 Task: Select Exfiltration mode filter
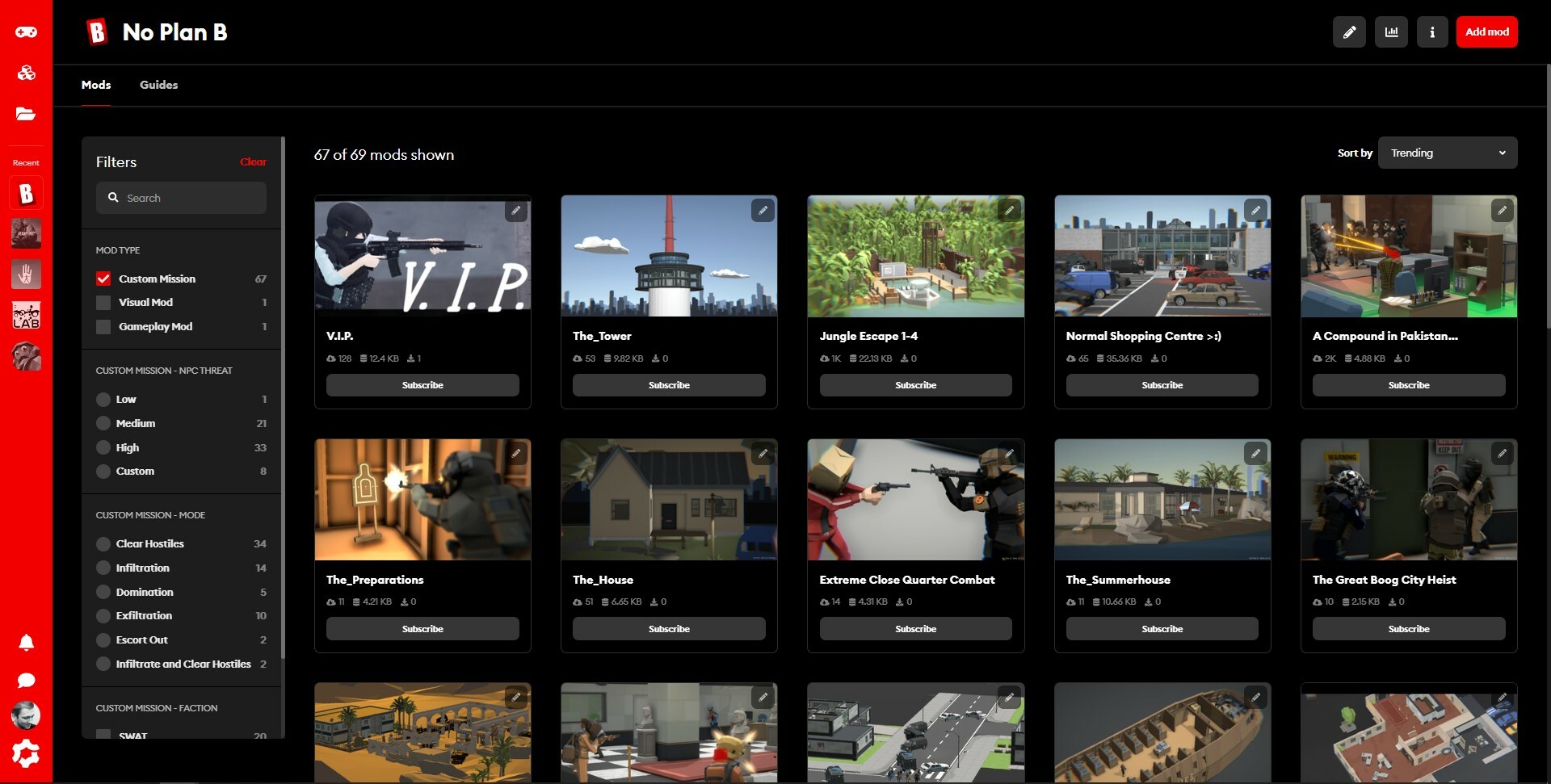(x=103, y=616)
